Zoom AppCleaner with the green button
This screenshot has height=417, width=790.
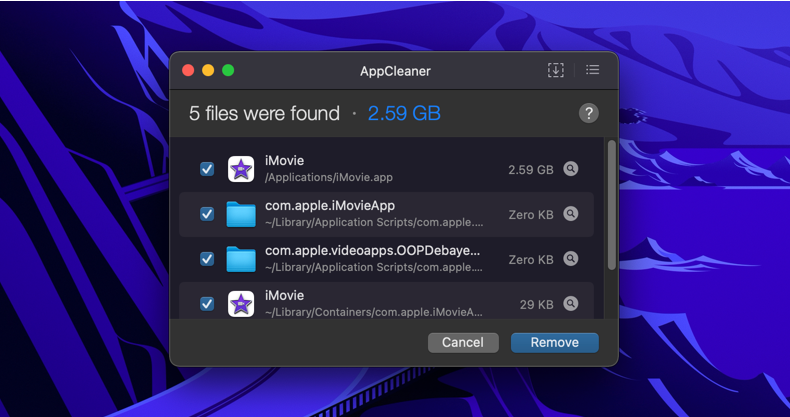coord(228,71)
